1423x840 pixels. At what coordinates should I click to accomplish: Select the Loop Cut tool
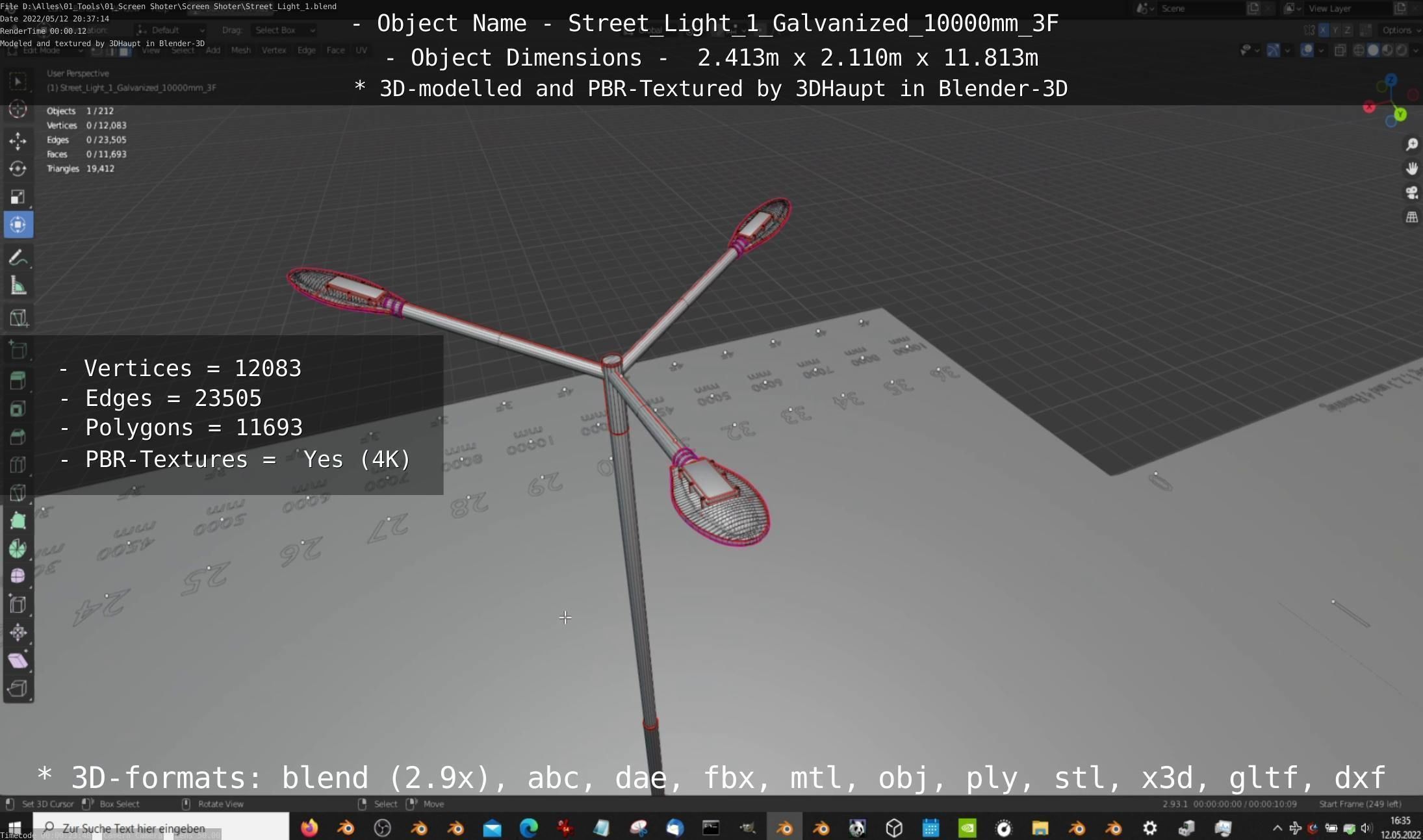[x=18, y=465]
